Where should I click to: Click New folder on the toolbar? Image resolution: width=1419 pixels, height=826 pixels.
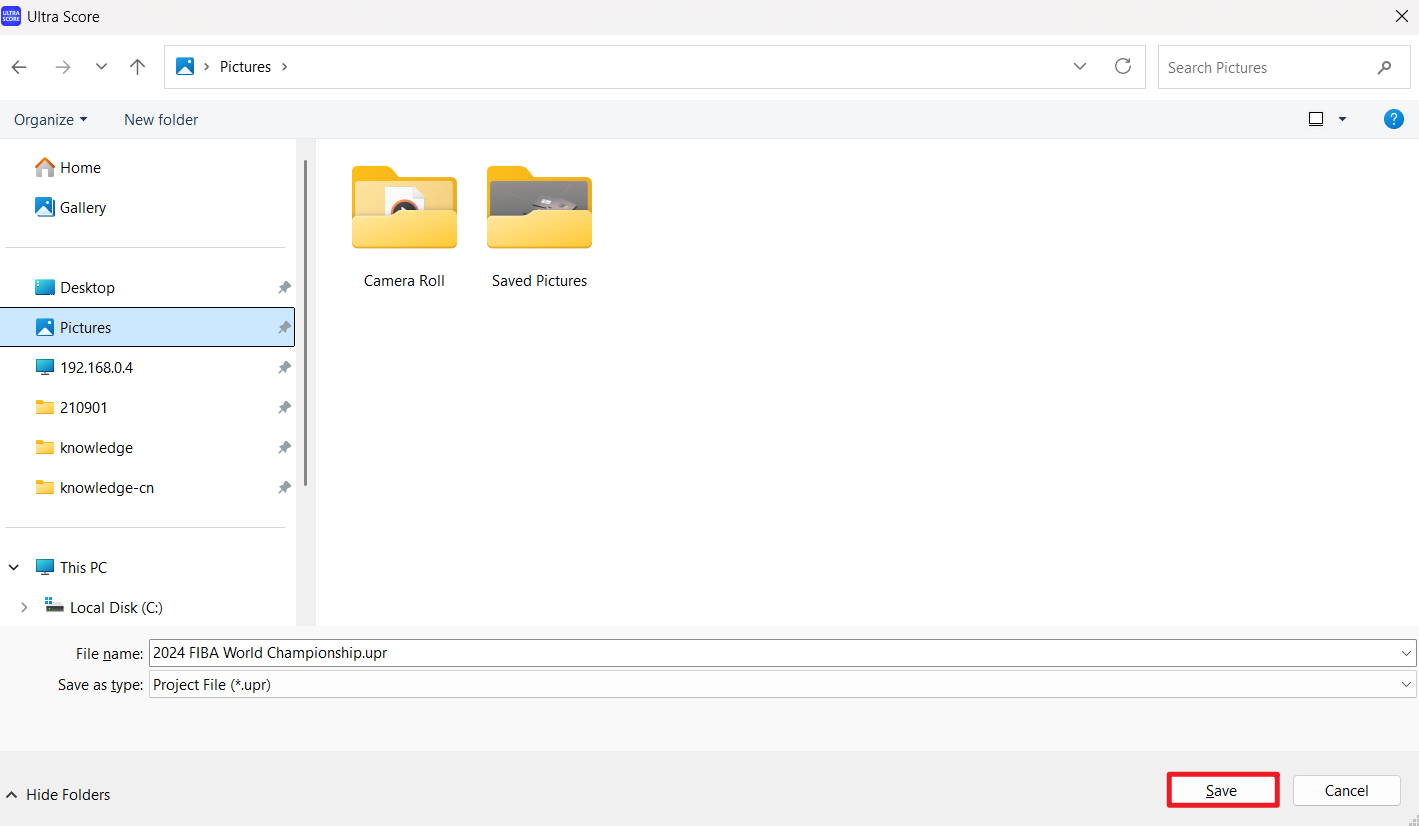(x=160, y=119)
